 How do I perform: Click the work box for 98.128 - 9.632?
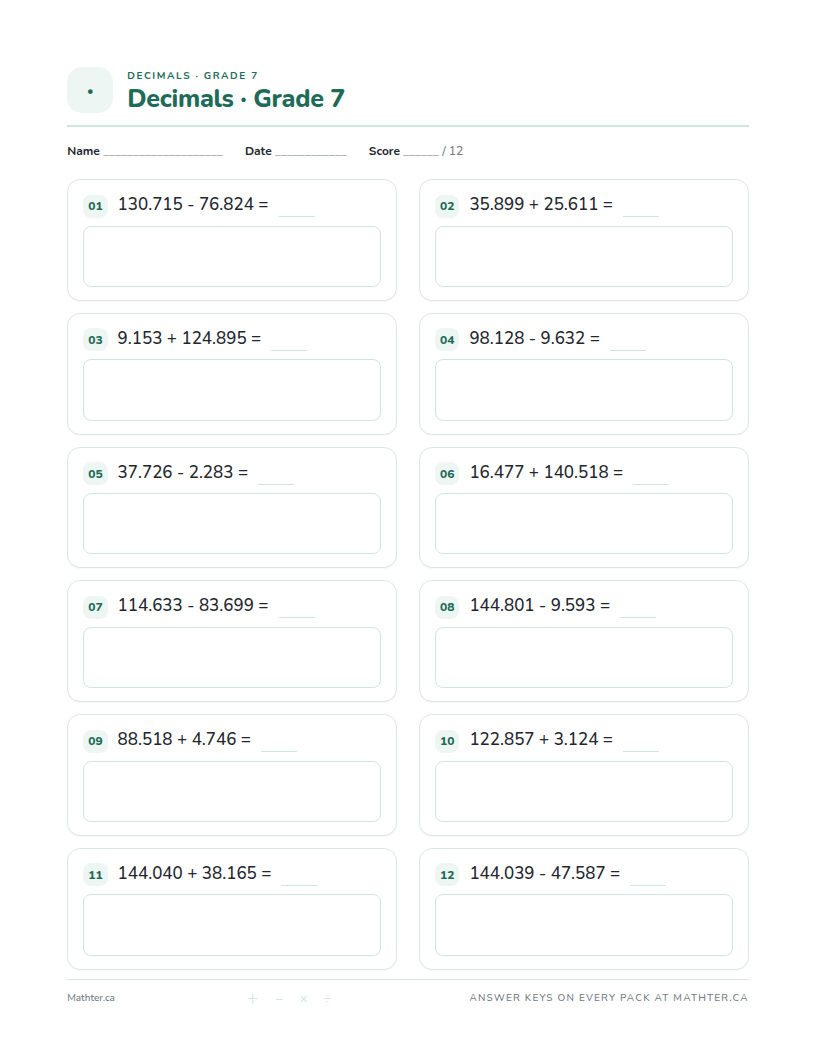[584, 390]
